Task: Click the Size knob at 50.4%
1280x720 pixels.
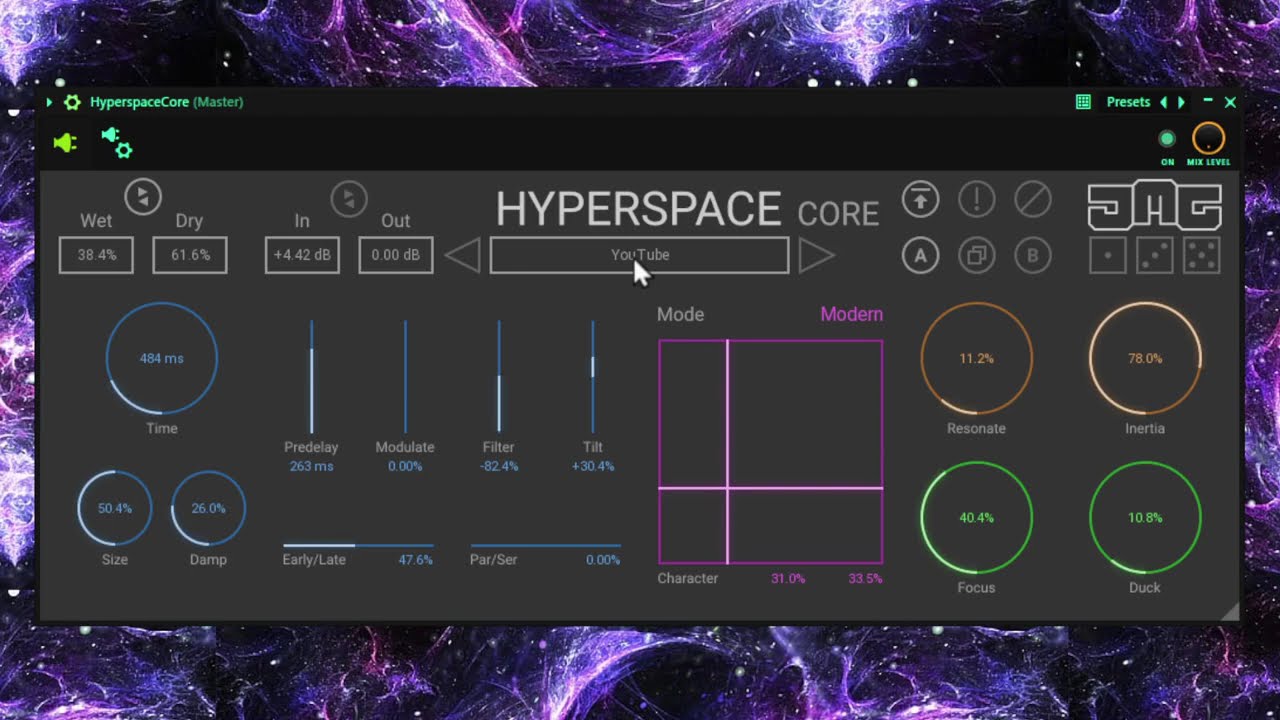Action: click(x=114, y=508)
